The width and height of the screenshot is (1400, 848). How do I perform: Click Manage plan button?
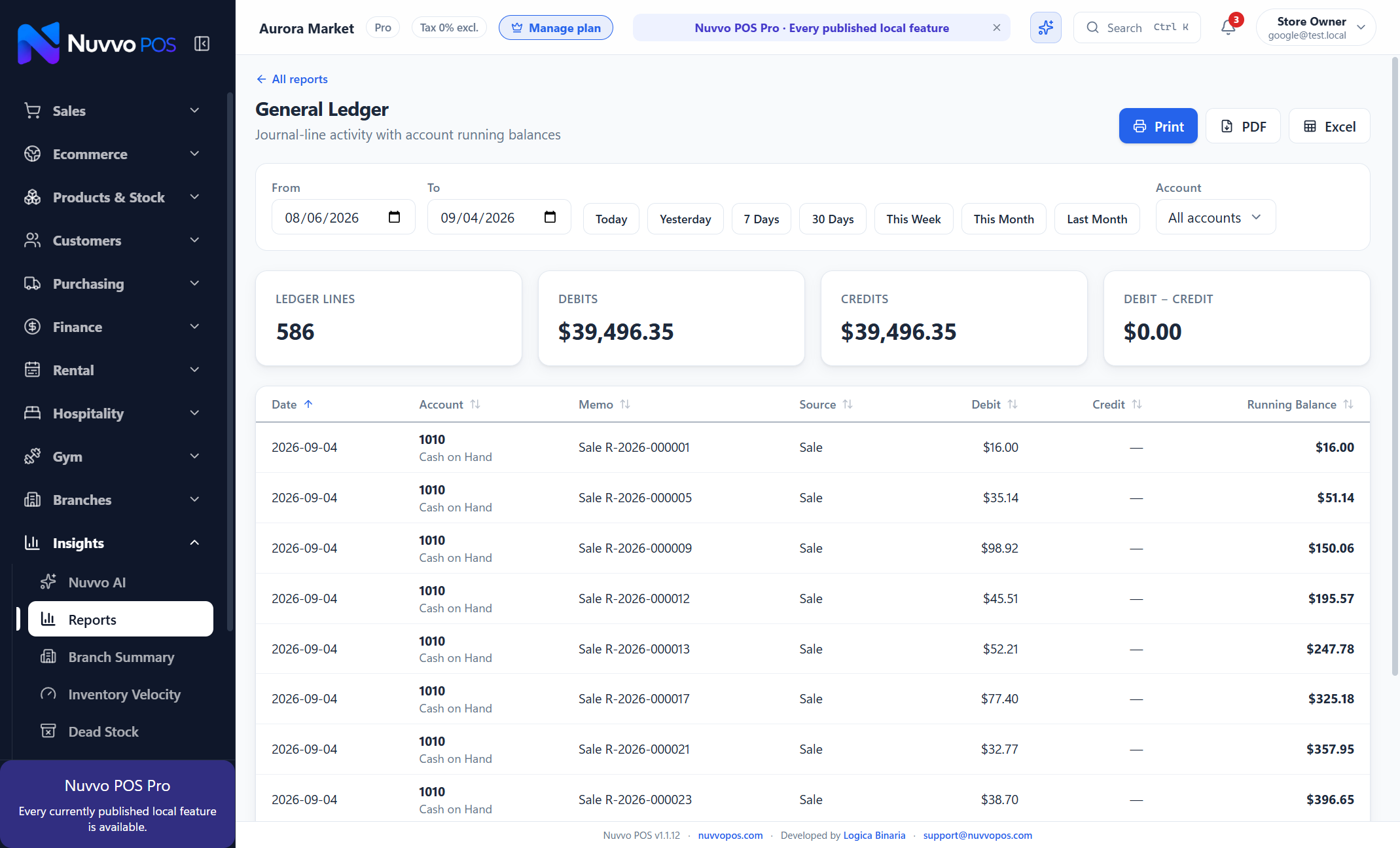click(556, 28)
